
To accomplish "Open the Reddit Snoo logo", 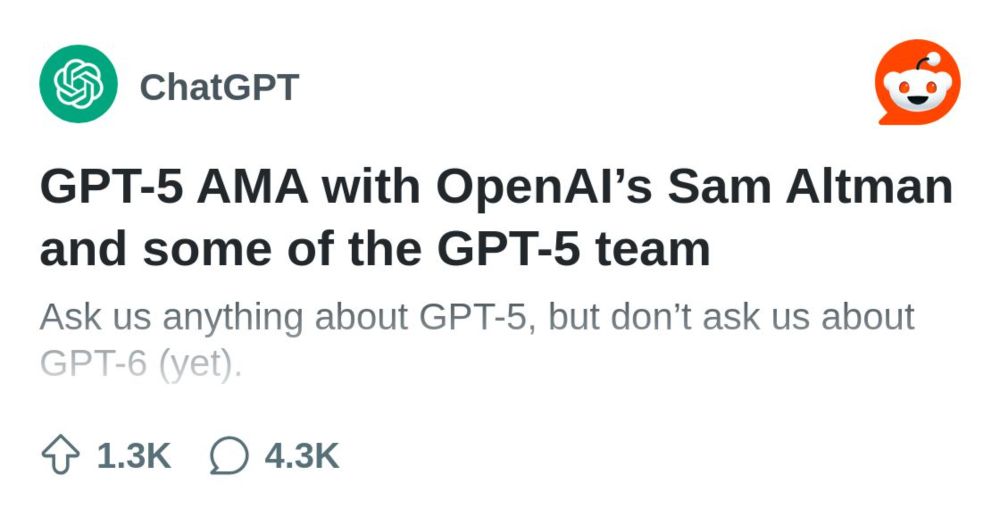I will 918,82.
